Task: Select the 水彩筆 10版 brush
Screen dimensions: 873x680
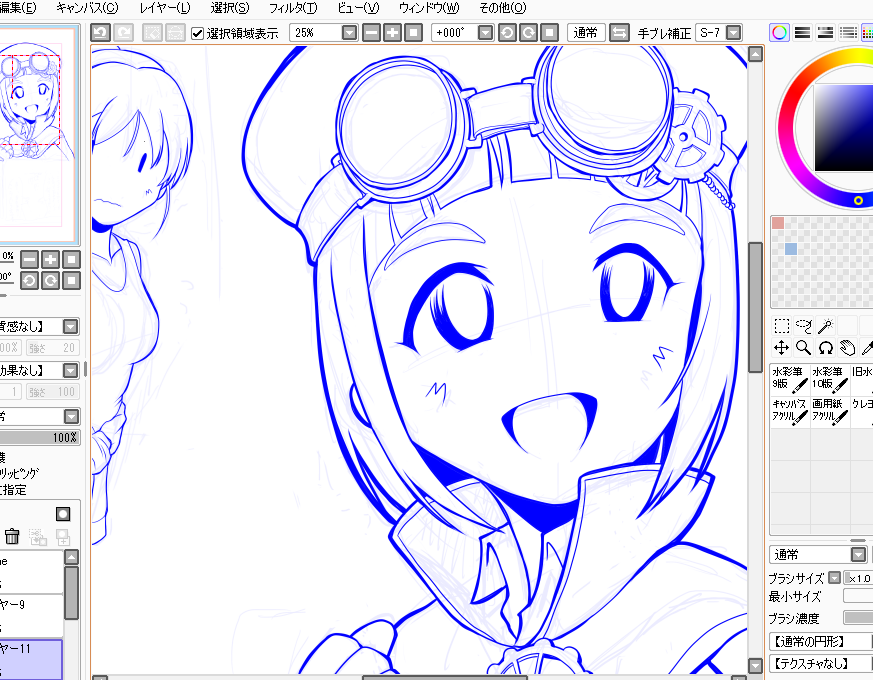Action: (x=830, y=379)
